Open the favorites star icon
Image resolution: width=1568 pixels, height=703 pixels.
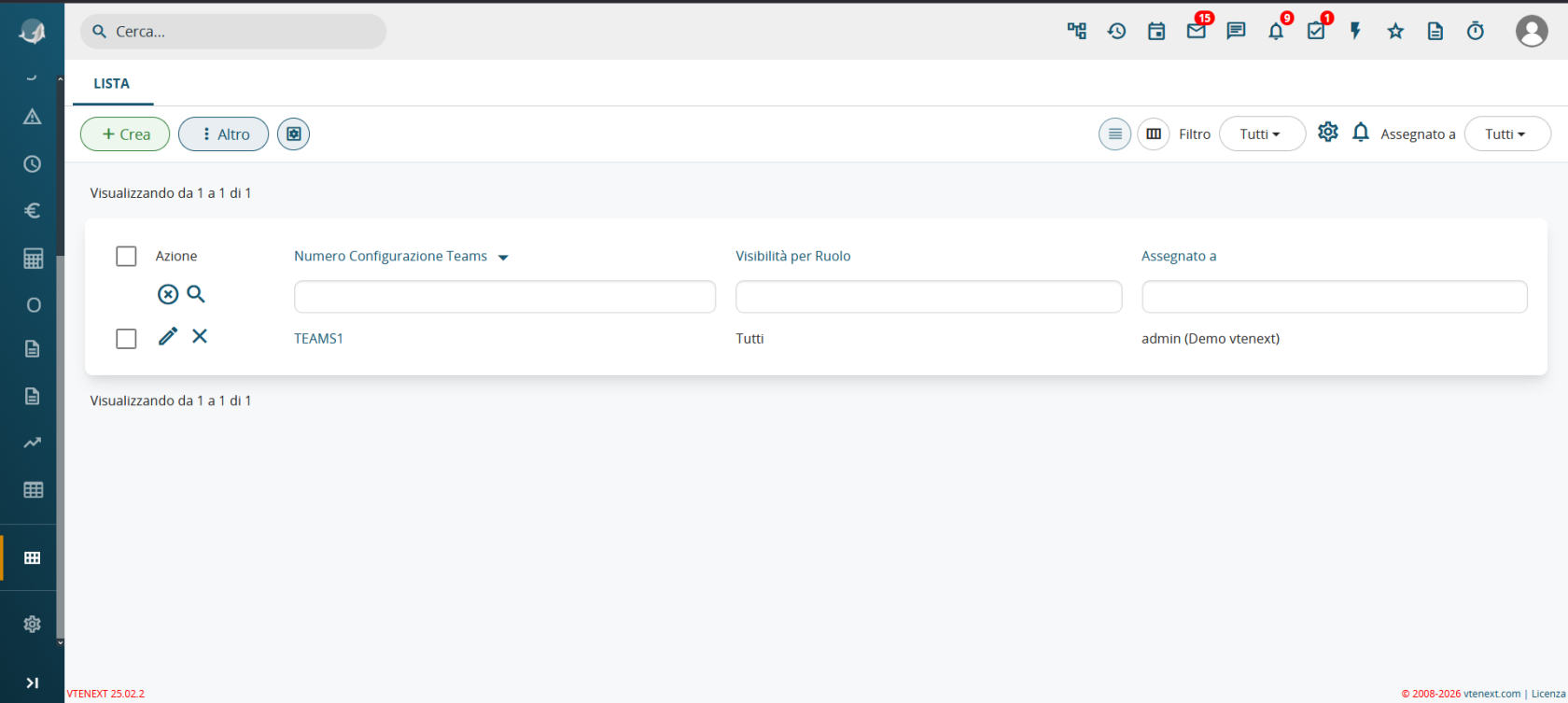point(1395,31)
